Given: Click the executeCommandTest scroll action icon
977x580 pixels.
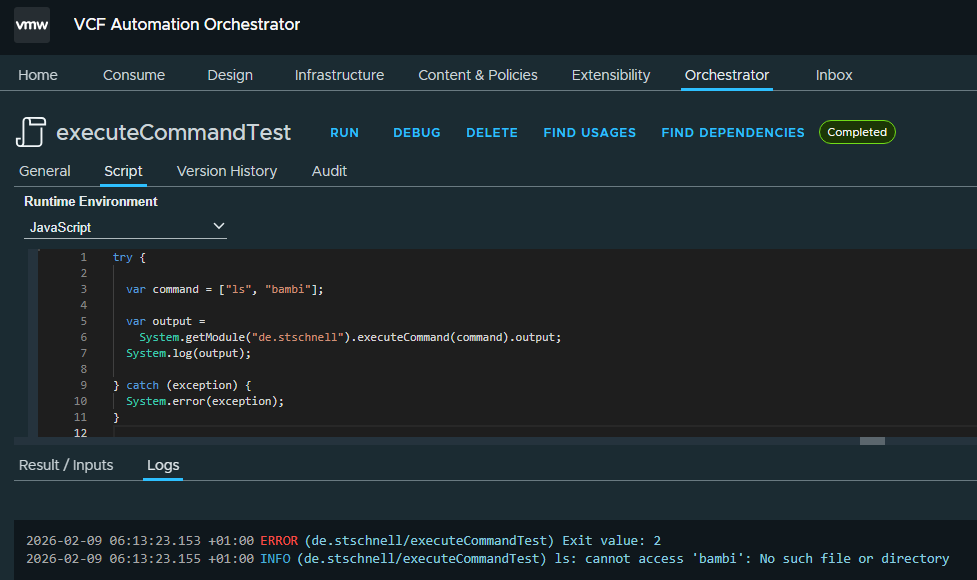Looking at the screenshot, I should tap(31, 132).
